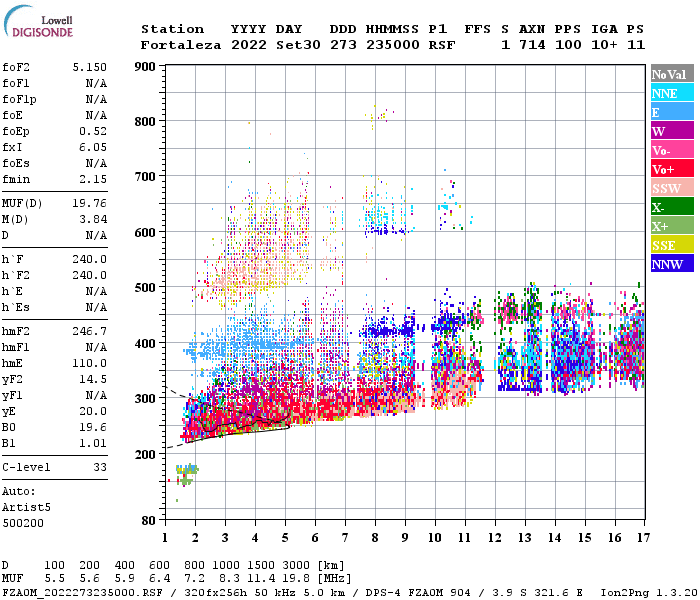Click the AXN value 714
The height and width of the screenshot is (600, 700).
(x=532, y=45)
